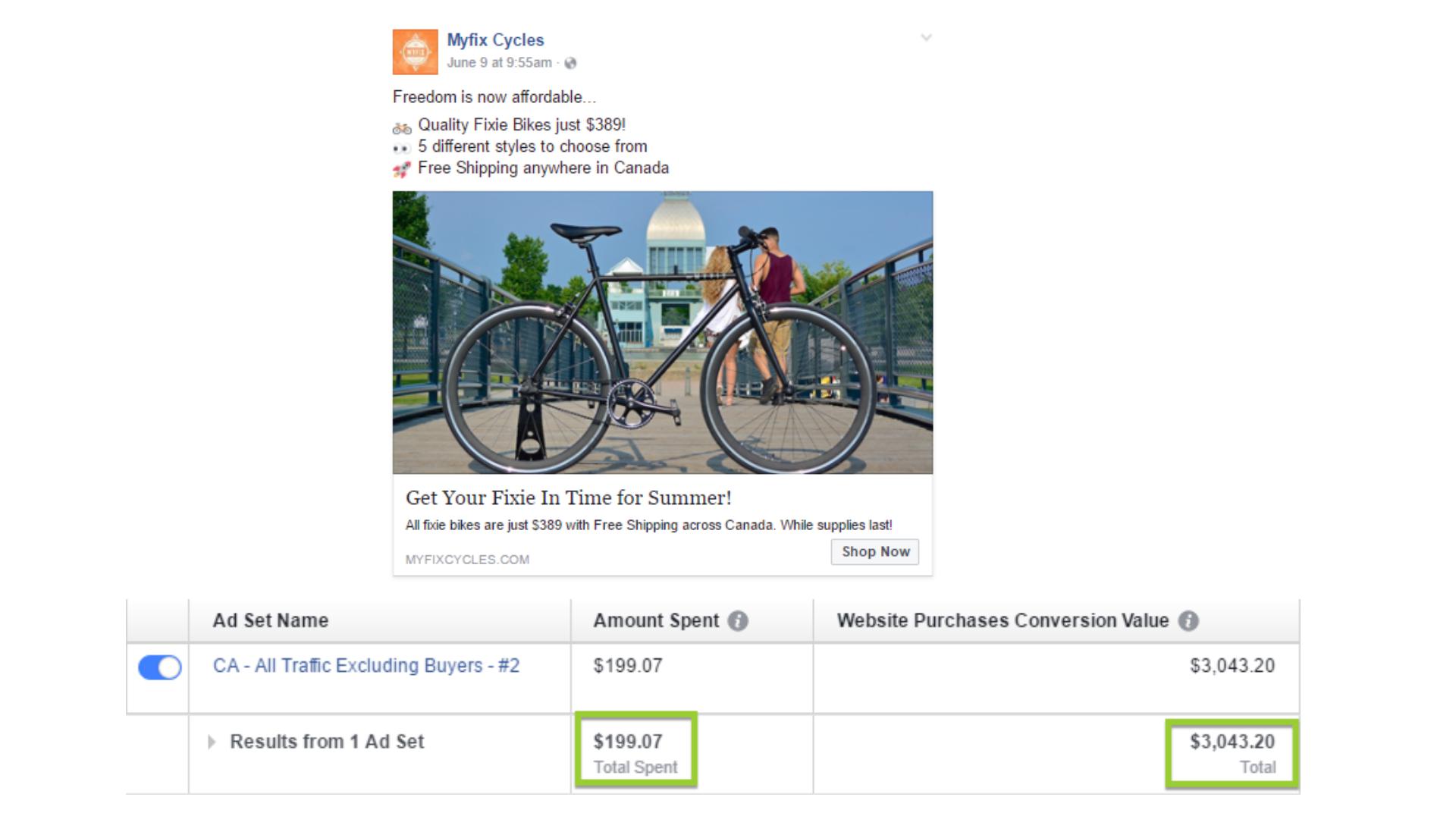The height and width of the screenshot is (819, 1456).
Task: Toggle off the CA All Traffic ad set
Action: pos(160,667)
